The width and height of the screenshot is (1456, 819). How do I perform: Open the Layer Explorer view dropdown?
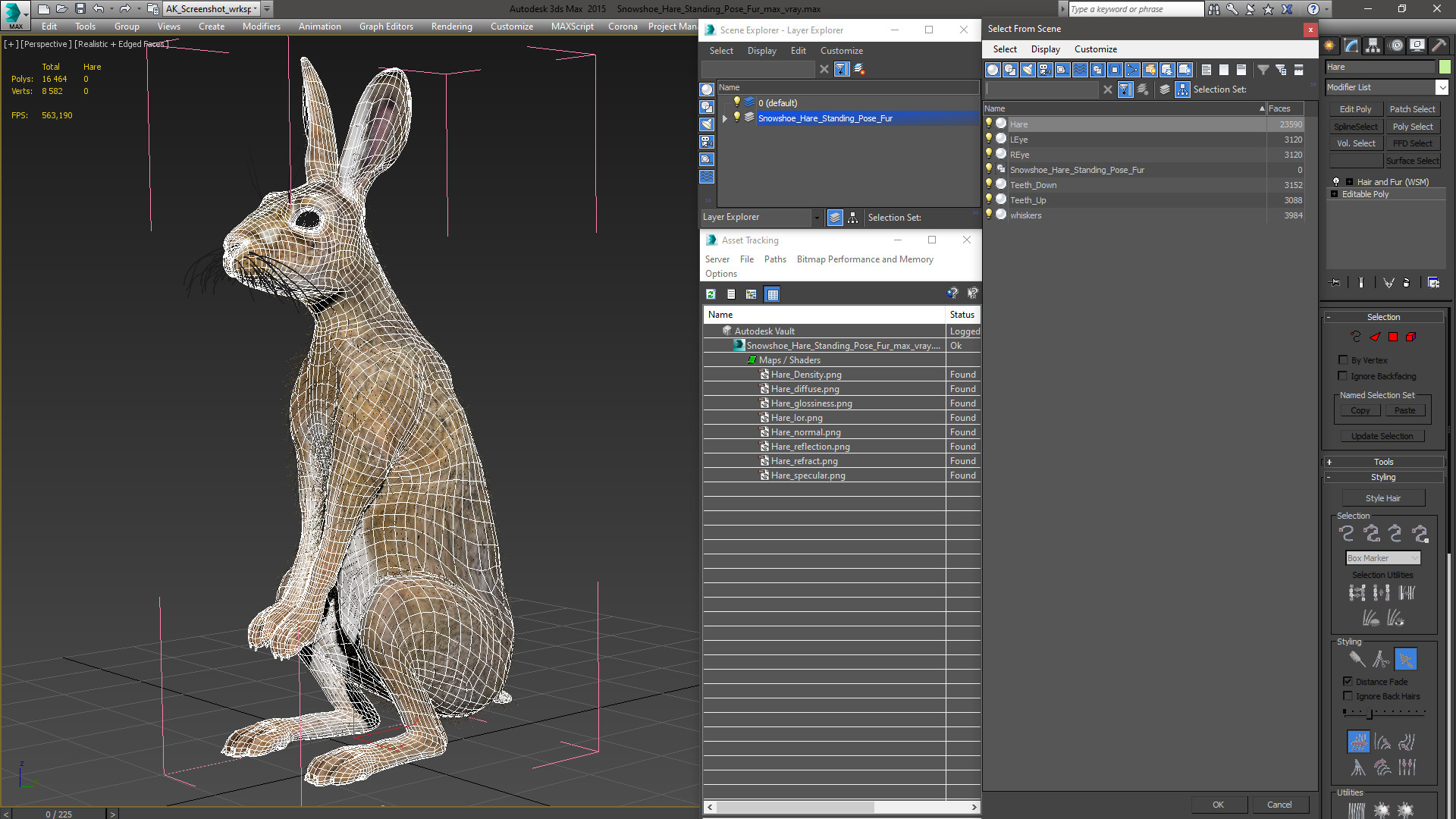pyautogui.click(x=817, y=218)
